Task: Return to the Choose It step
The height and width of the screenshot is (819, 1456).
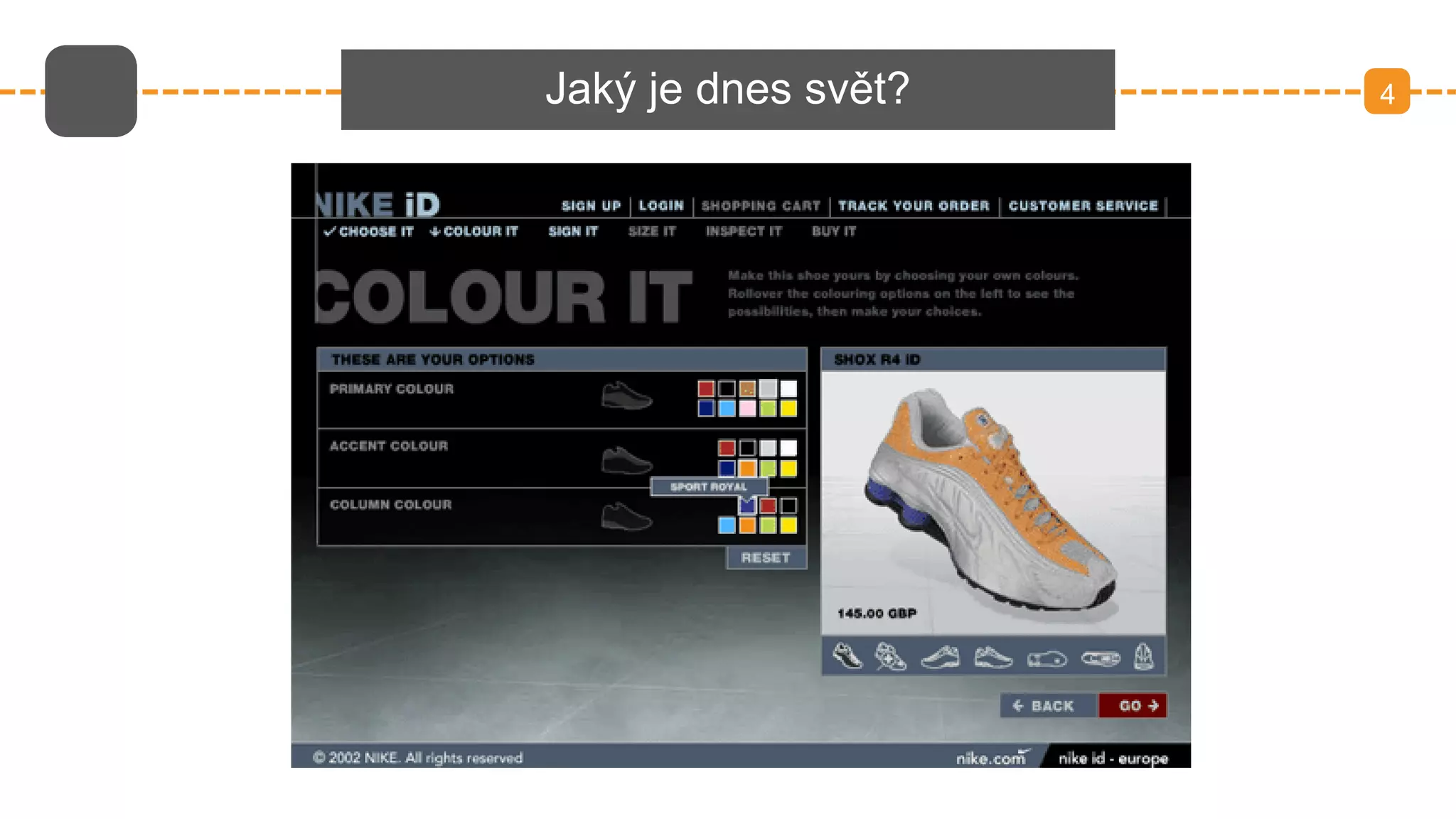Action: click(x=369, y=231)
